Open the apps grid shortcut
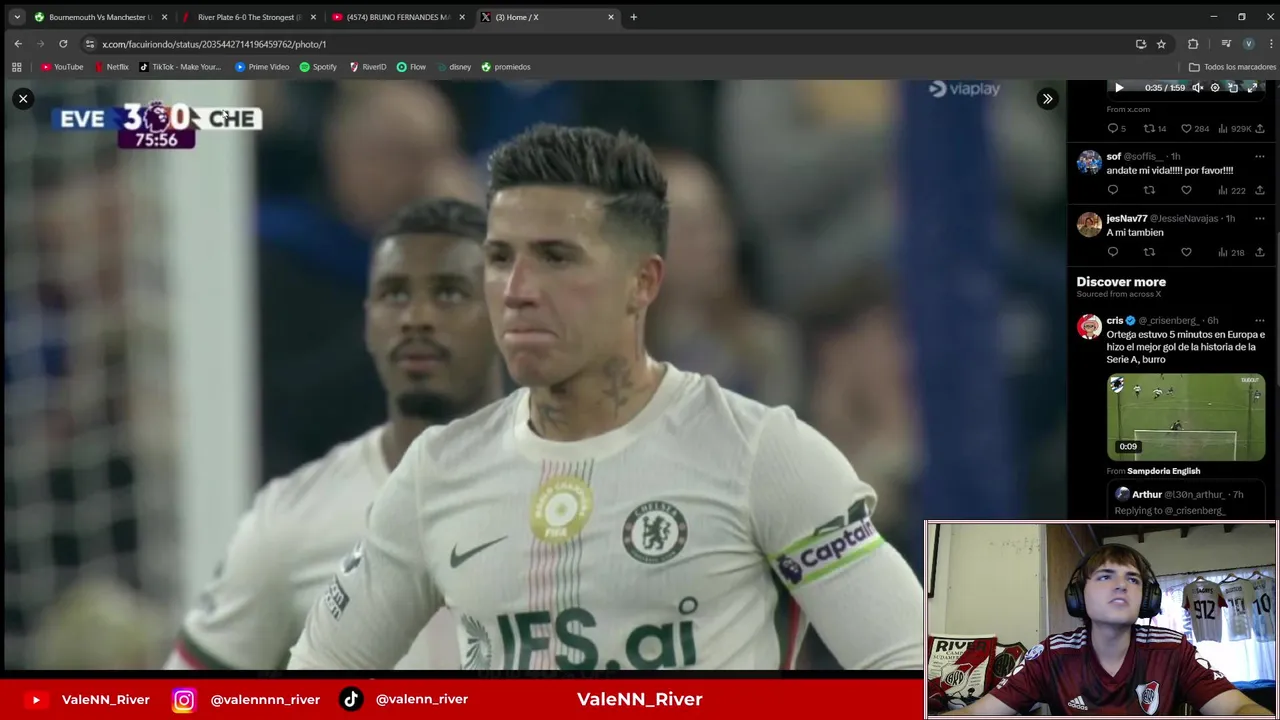Viewport: 1280px width, 720px height. pos(16,67)
